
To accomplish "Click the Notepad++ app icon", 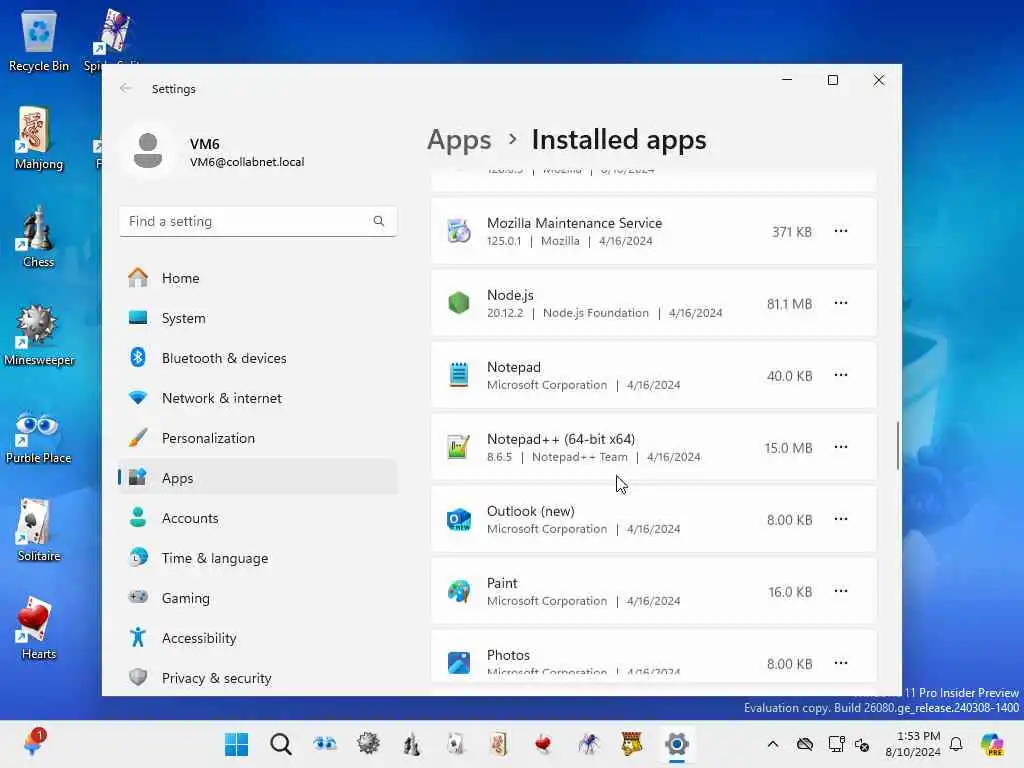I will pos(458,447).
